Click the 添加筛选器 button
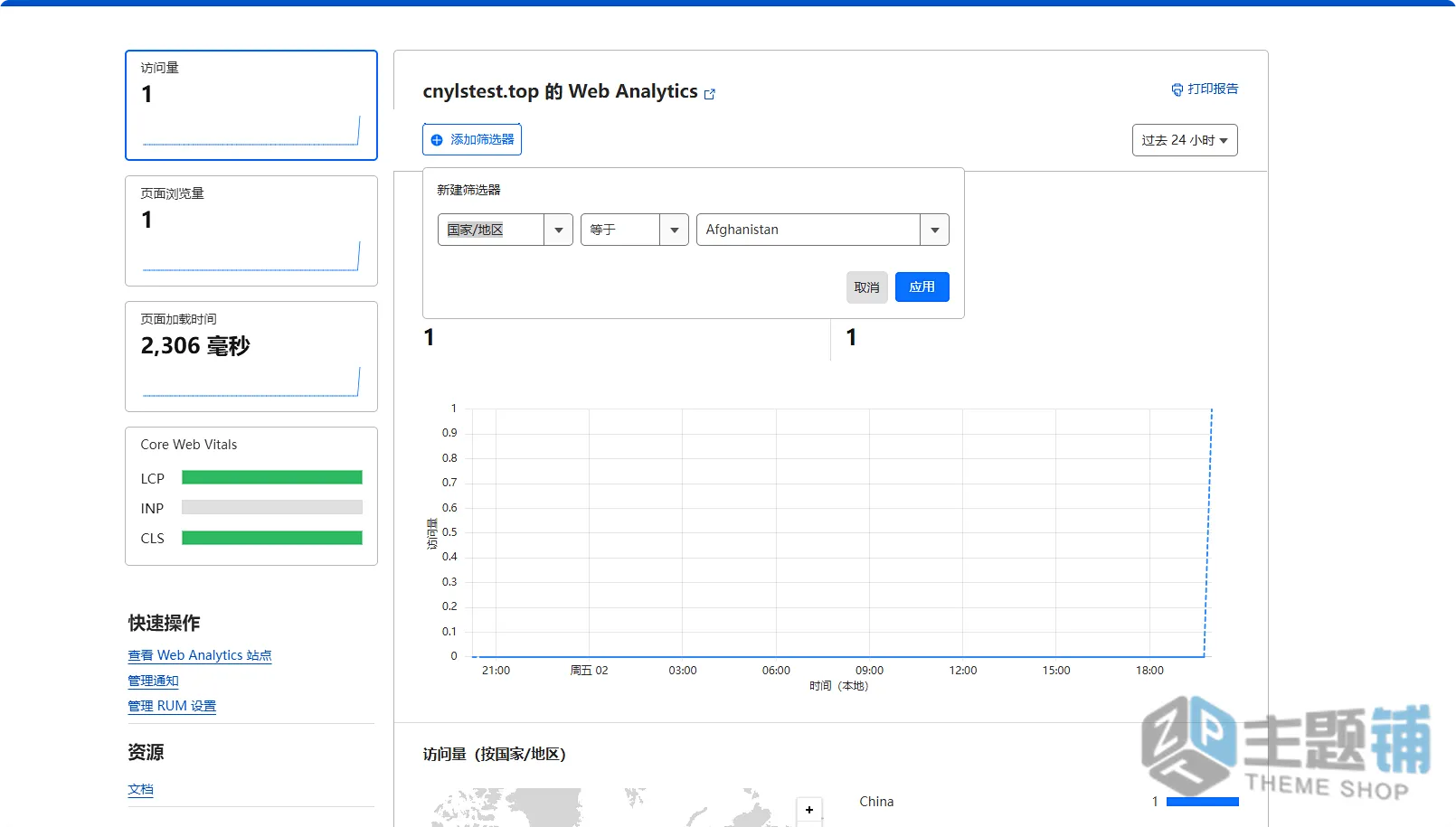This screenshot has width=1456, height=827. tap(472, 140)
